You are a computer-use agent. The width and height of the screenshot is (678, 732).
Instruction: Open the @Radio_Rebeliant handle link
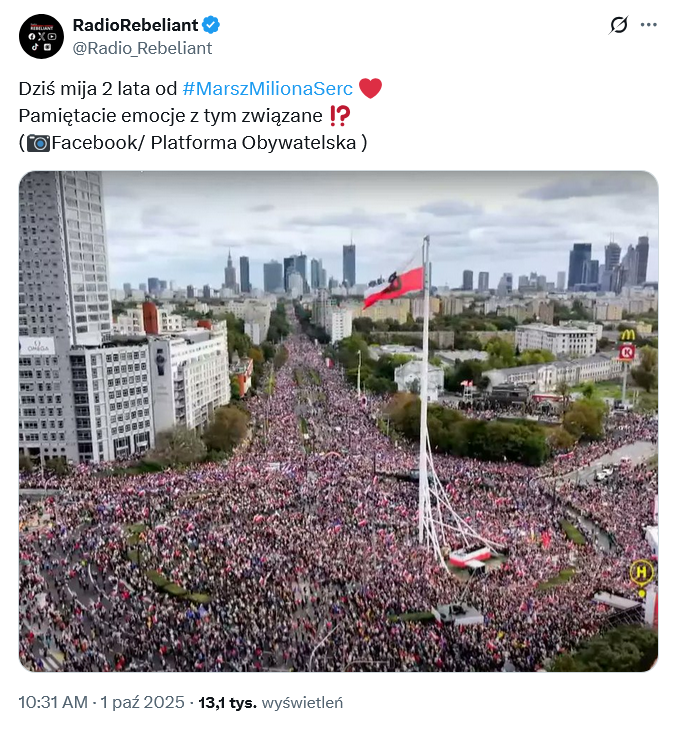coord(142,48)
